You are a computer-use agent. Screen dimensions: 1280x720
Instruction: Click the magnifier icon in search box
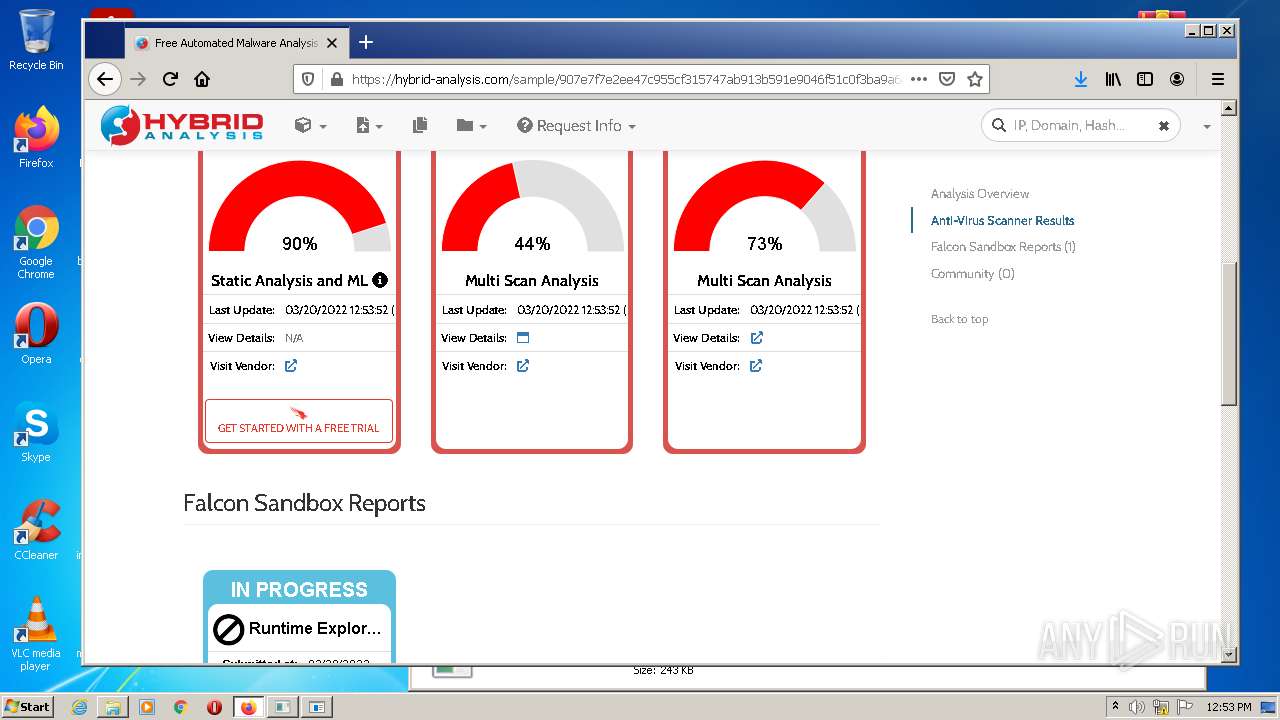[x=998, y=125]
